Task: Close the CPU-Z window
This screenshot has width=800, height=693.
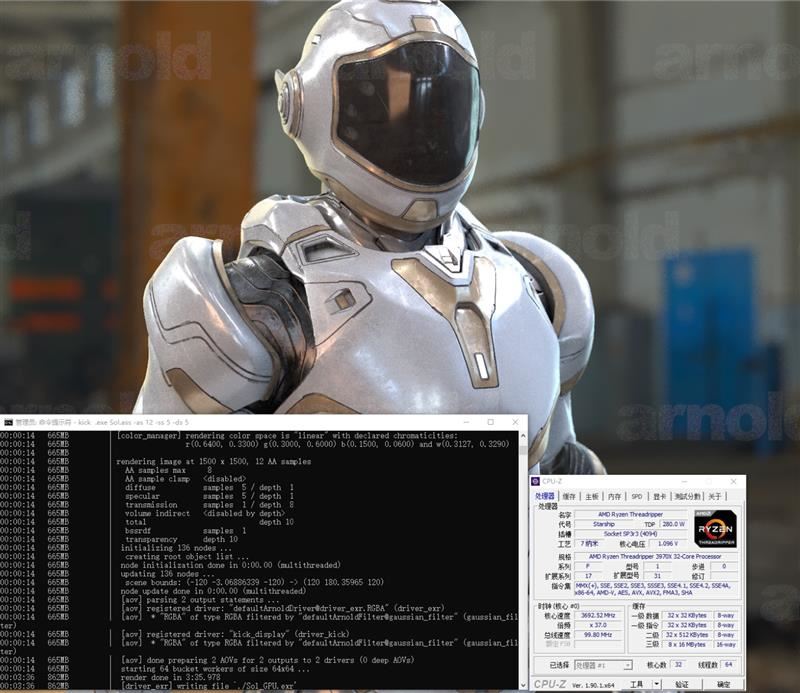Action: [x=734, y=481]
